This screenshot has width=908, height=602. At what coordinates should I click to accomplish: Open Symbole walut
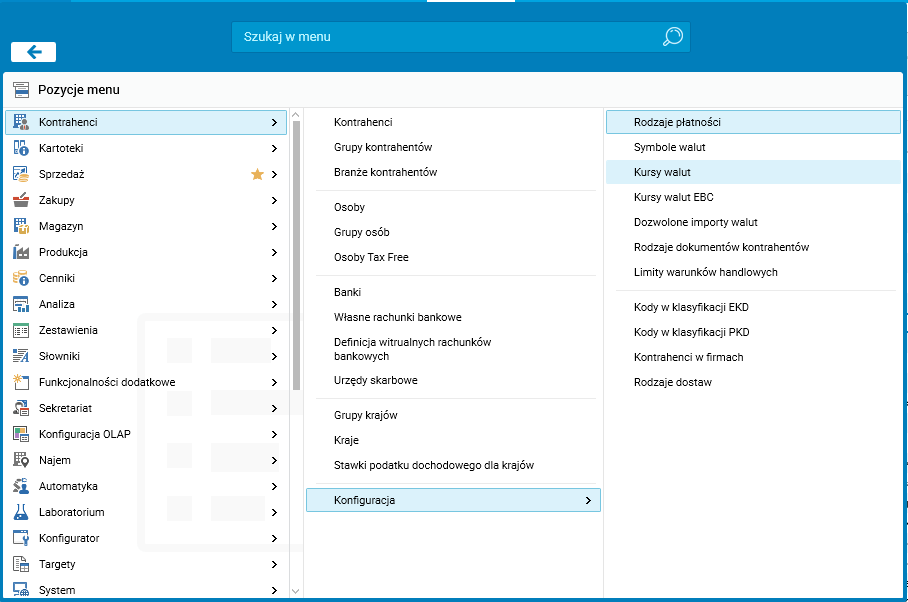point(669,147)
